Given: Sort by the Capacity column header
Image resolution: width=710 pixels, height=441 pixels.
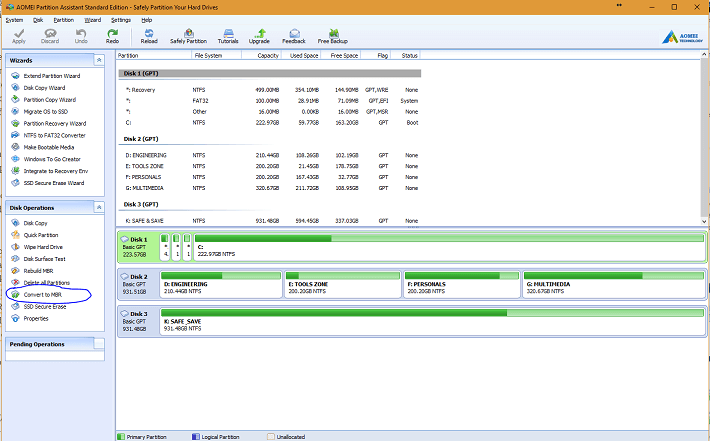Looking at the screenshot, I should click(x=261, y=55).
